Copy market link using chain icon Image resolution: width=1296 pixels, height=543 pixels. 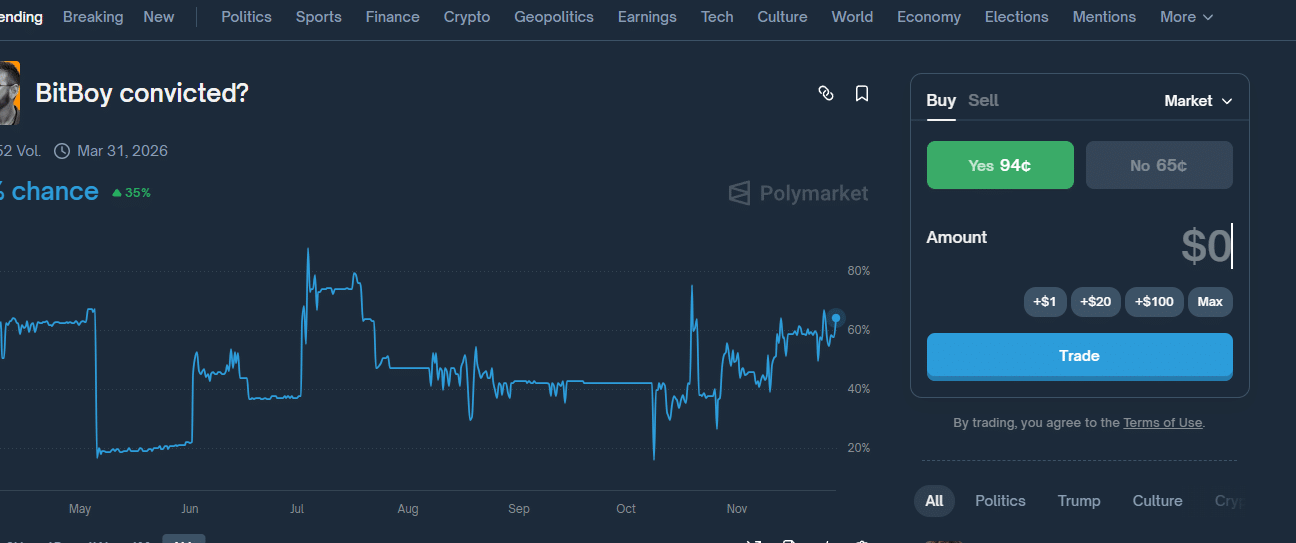tap(826, 93)
